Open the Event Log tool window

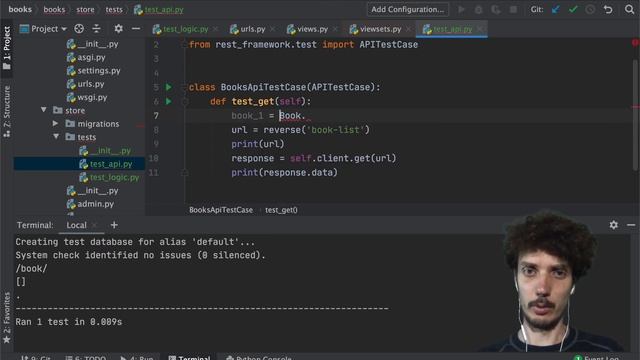pos(596,358)
